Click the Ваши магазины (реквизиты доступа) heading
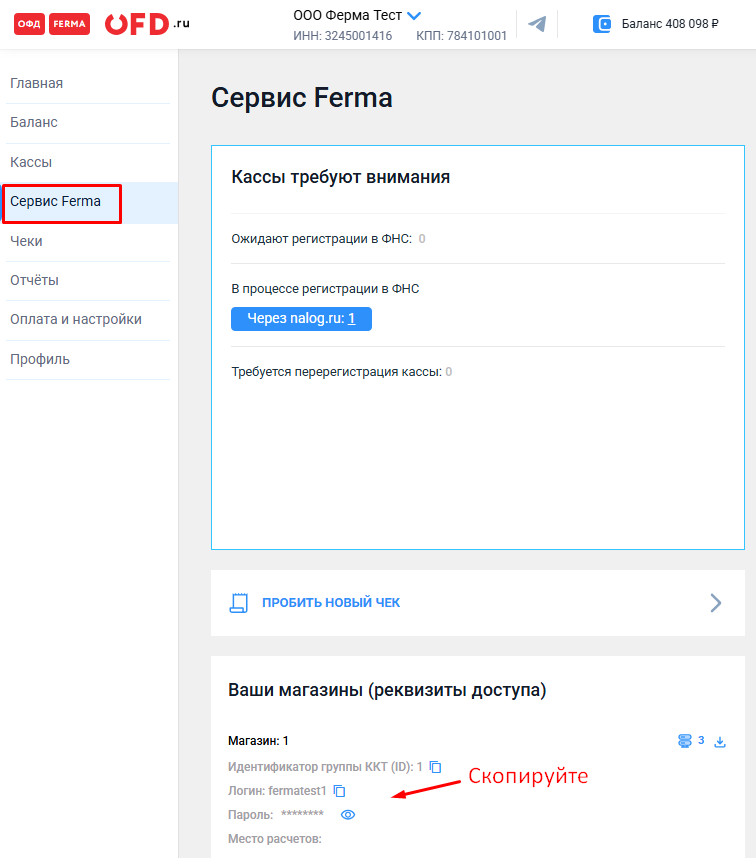This screenshot has width=756, height=858. click(x=387, y=689)
